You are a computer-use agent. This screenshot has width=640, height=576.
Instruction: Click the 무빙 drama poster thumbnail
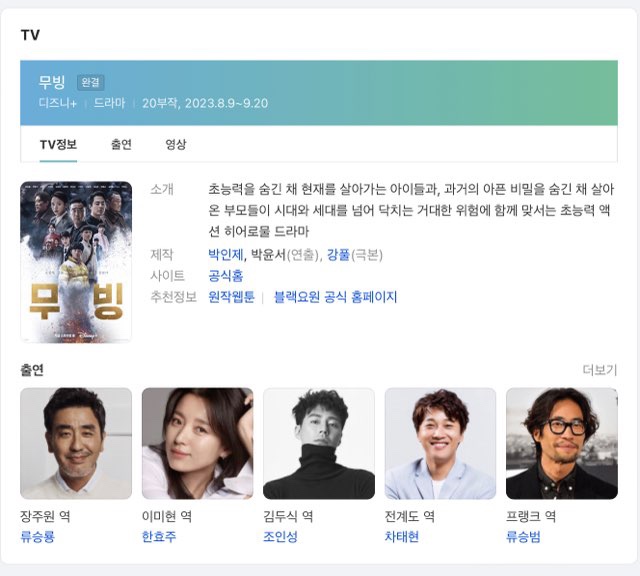tap(76, 262)
